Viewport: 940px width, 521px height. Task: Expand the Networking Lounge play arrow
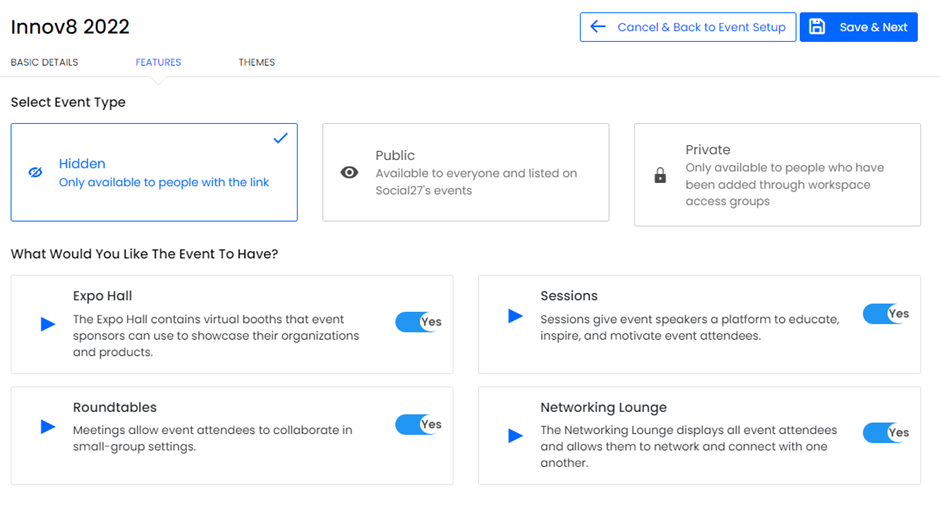pyautogui.click(x=515, y=435)
